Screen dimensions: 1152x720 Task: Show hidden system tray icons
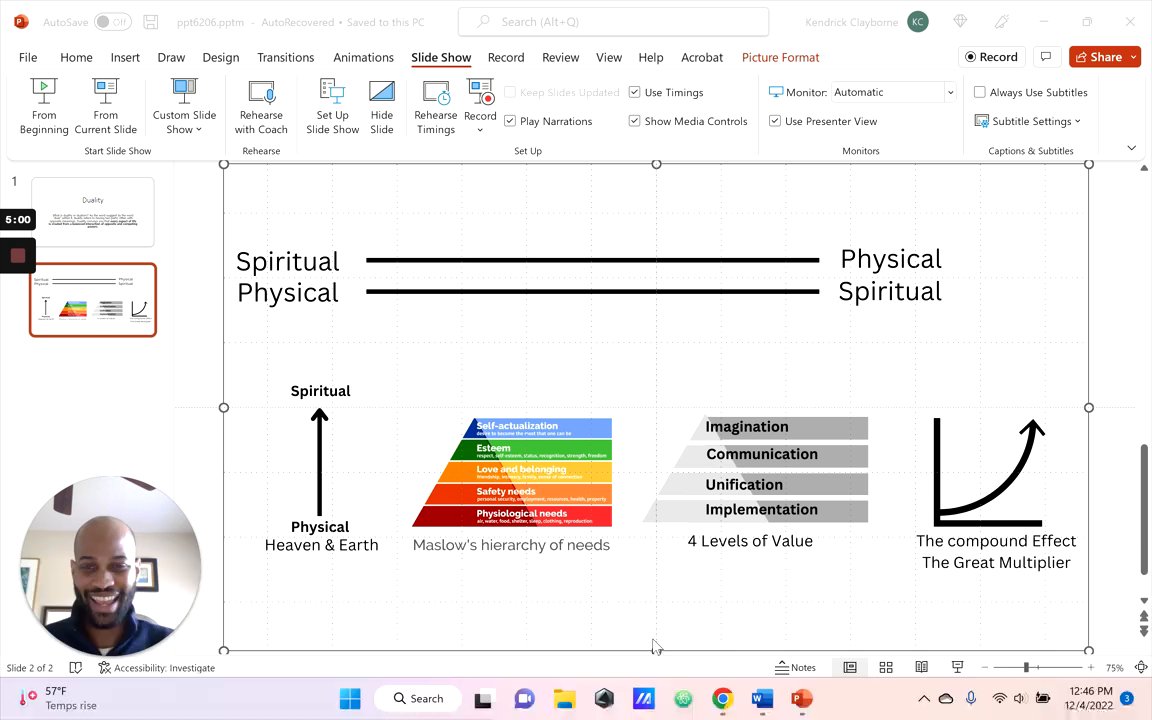[924, 698]
